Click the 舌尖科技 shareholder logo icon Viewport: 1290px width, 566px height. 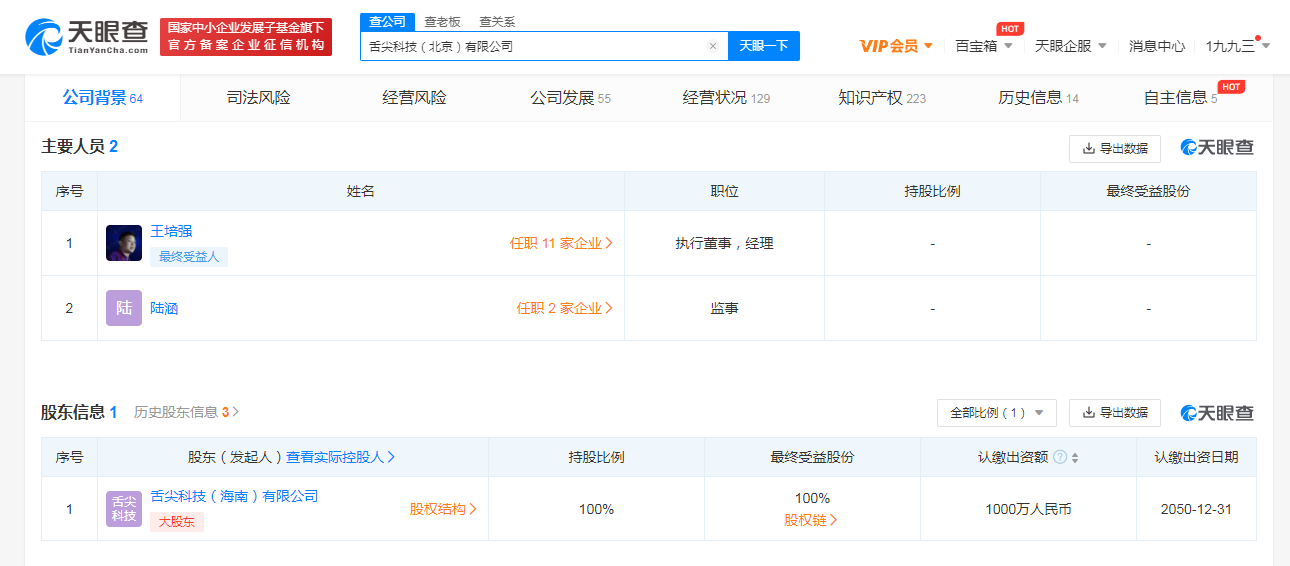coord(124,509)
